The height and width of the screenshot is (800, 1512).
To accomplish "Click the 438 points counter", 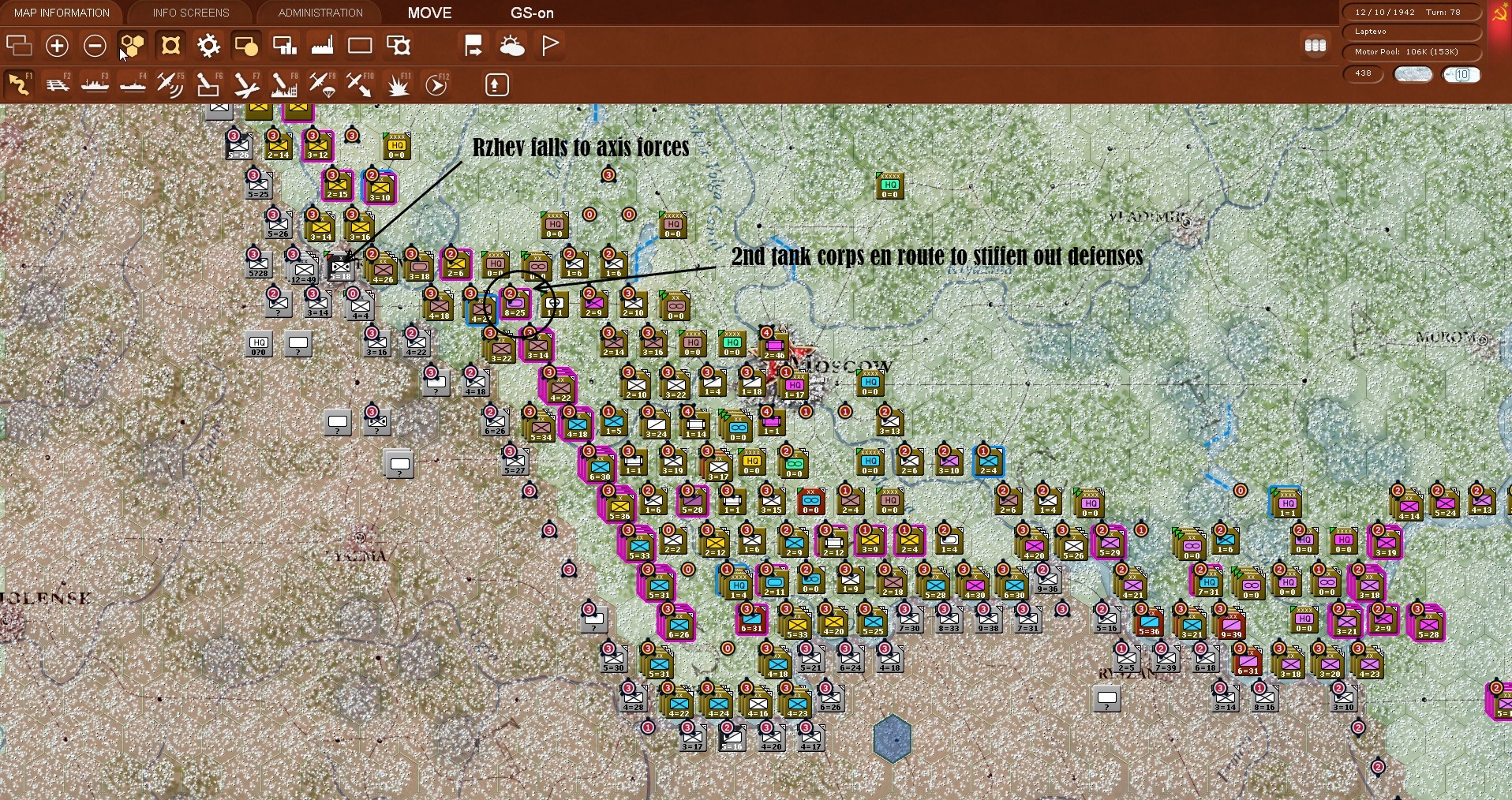I will point(1364,74).
